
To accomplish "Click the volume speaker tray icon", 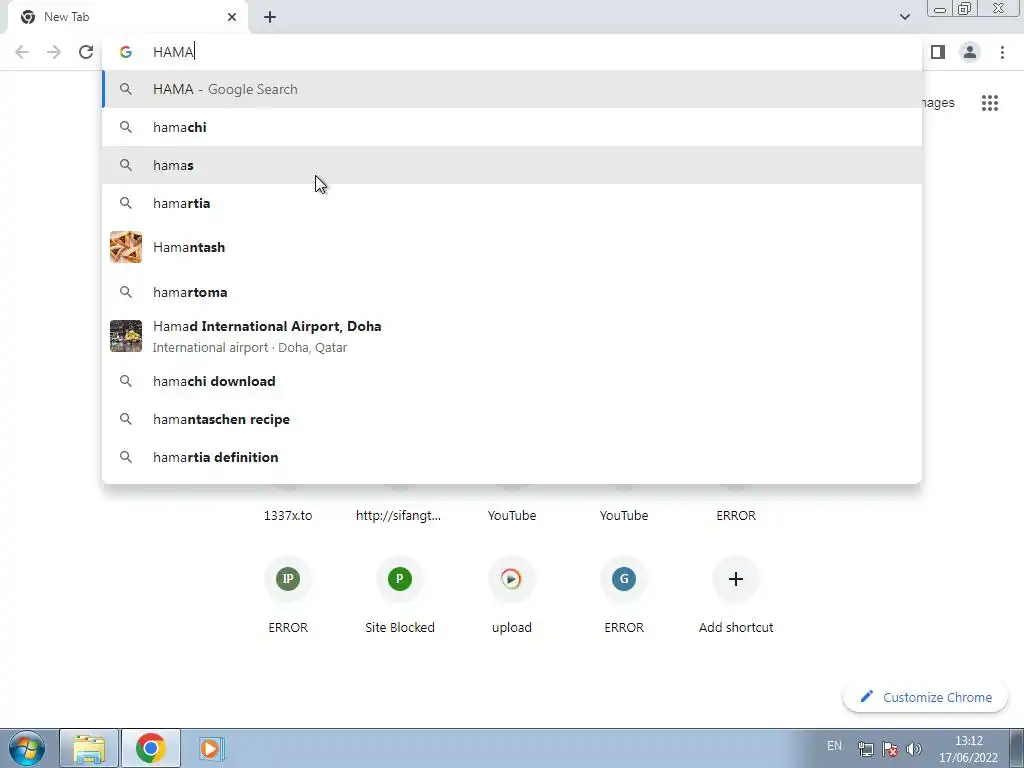I will (914, 749).
